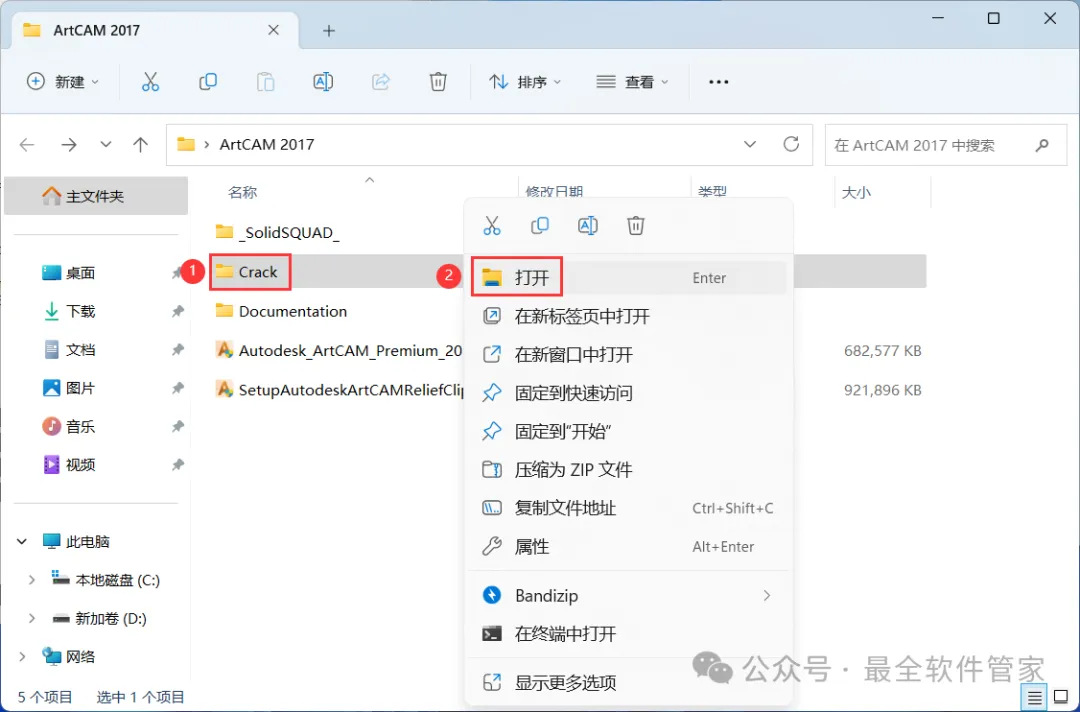Click the 921,896 KB size value
1080x712 pixels.
click(882, 390)
